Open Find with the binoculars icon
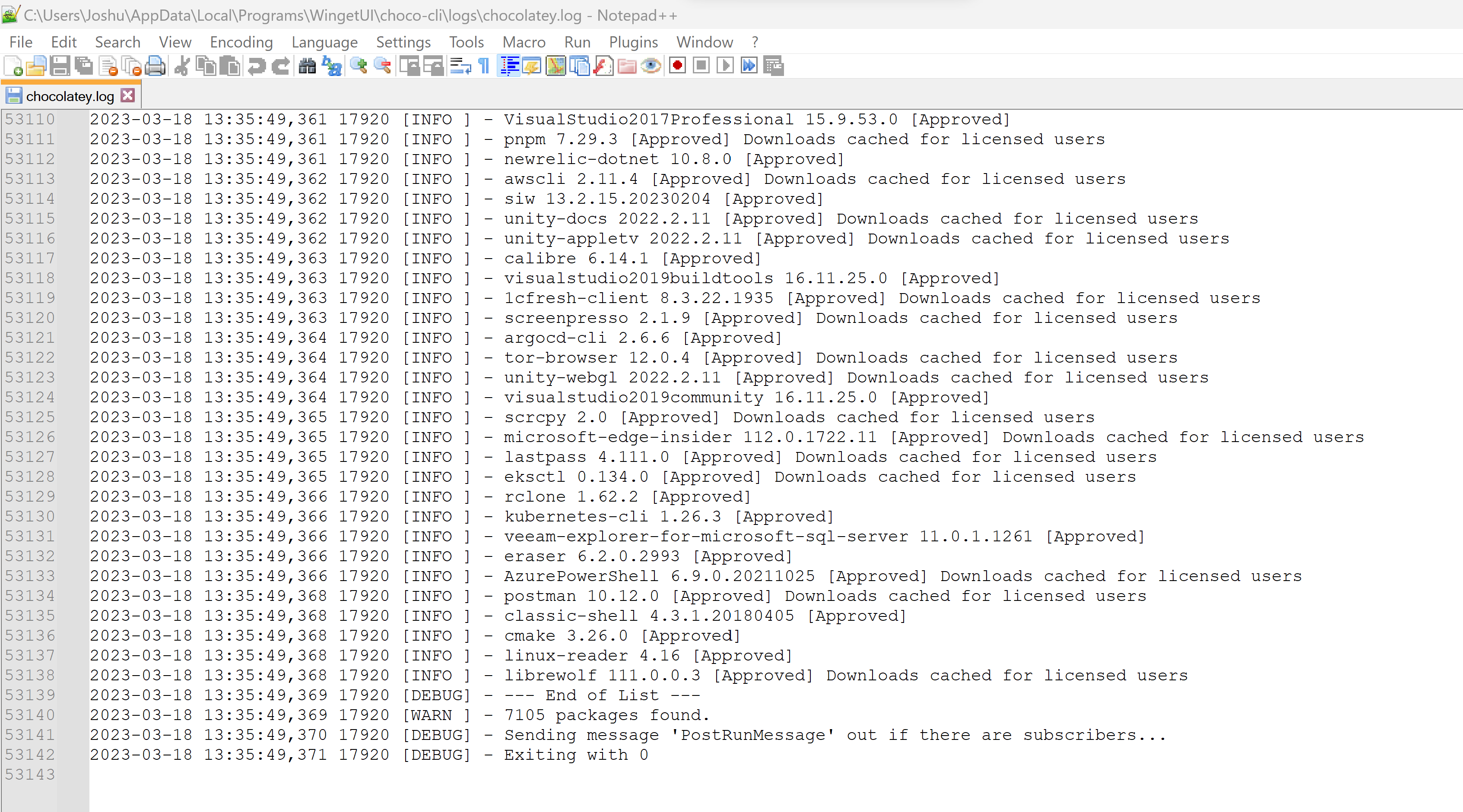1463x812 pixels. coord(307,66)
